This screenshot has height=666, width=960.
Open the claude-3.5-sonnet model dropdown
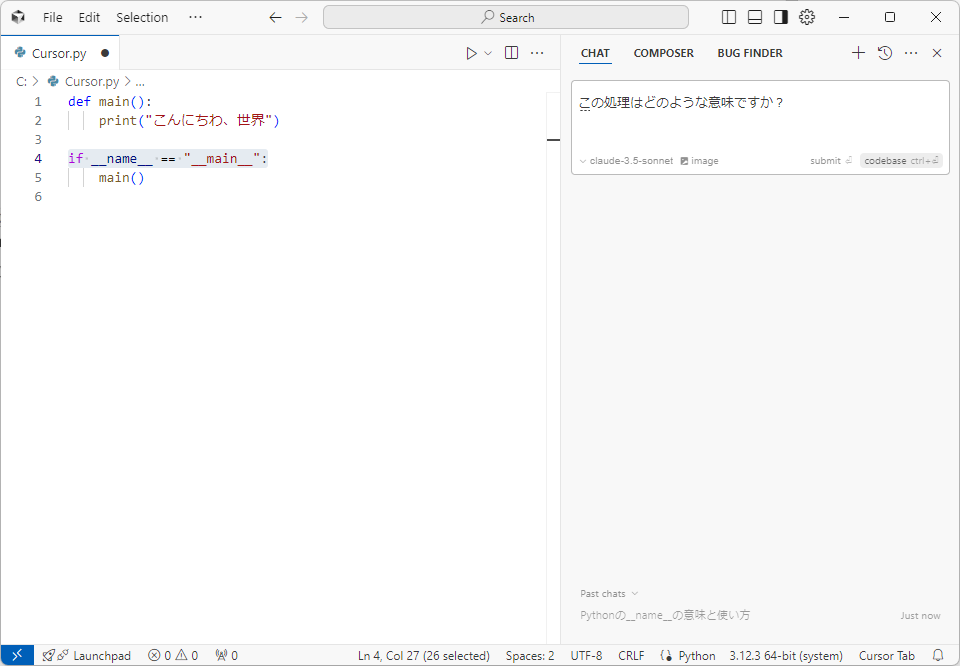pyautogui.click(x=626, y=161)
